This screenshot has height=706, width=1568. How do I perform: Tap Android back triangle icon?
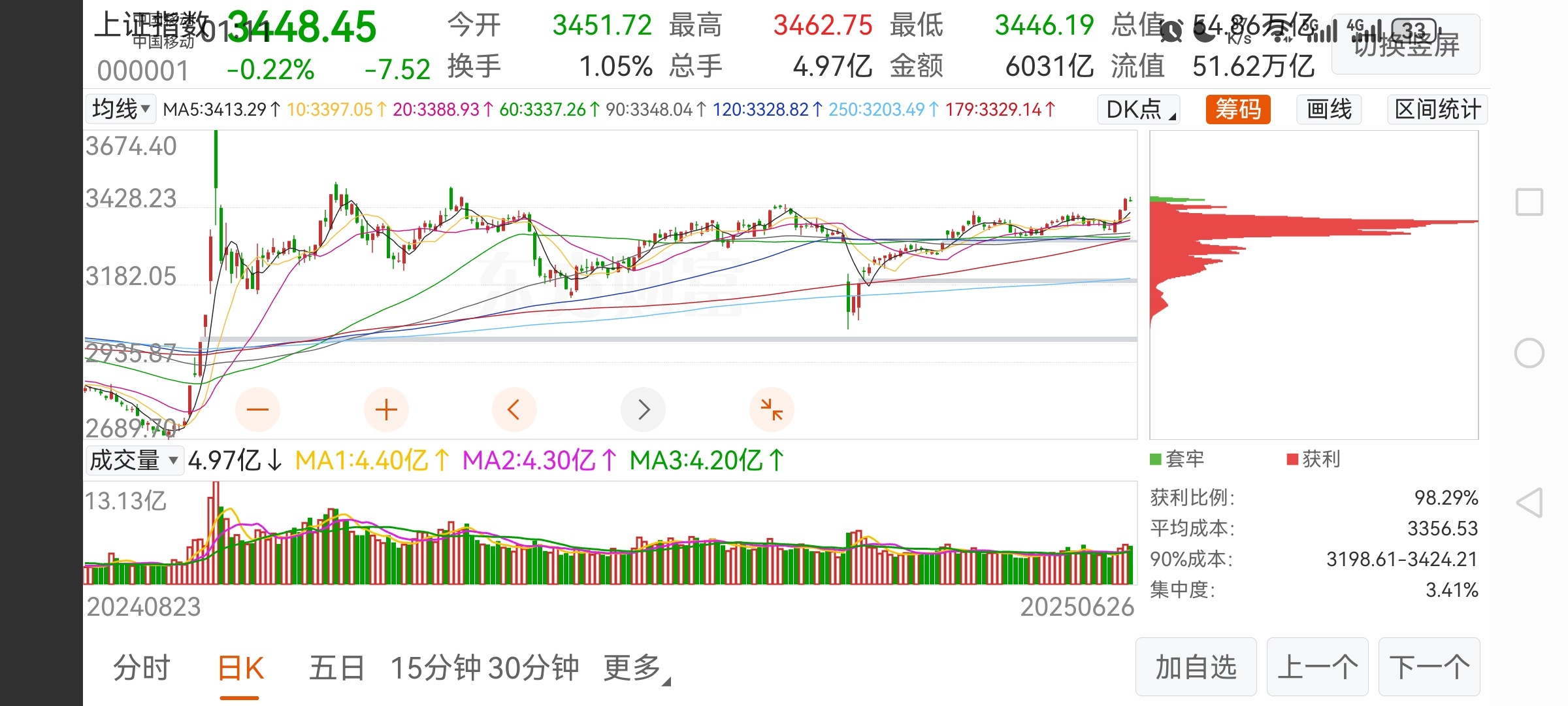[x=1529, y=503]
